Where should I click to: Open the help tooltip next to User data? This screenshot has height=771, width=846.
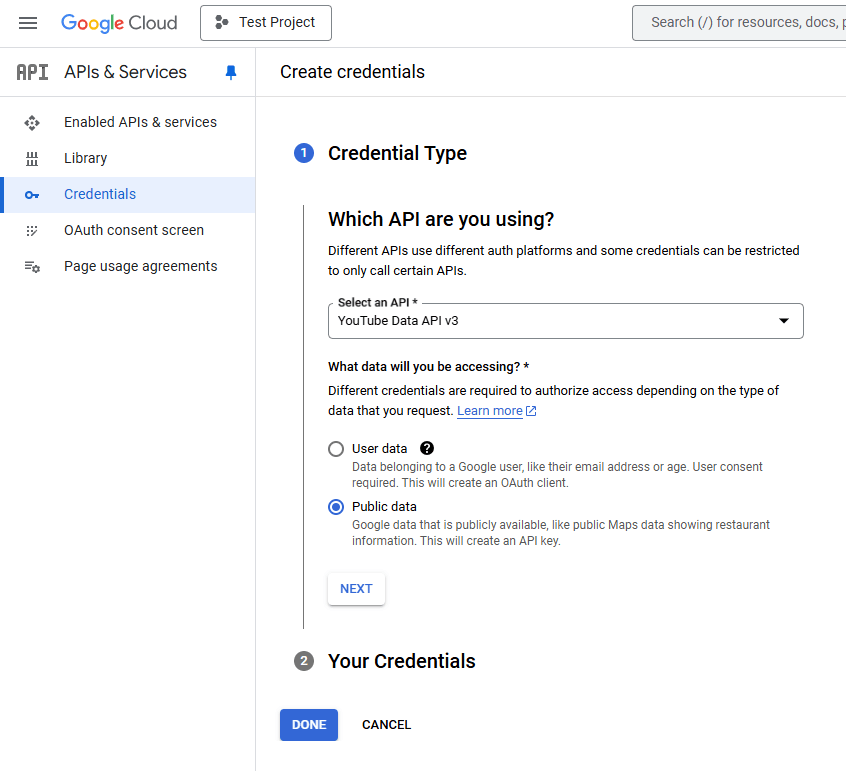(427, 448)
